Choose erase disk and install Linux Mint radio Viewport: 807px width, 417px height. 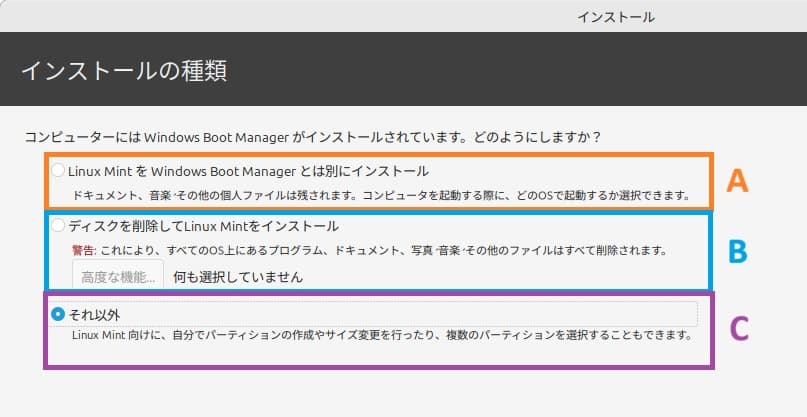58,225
